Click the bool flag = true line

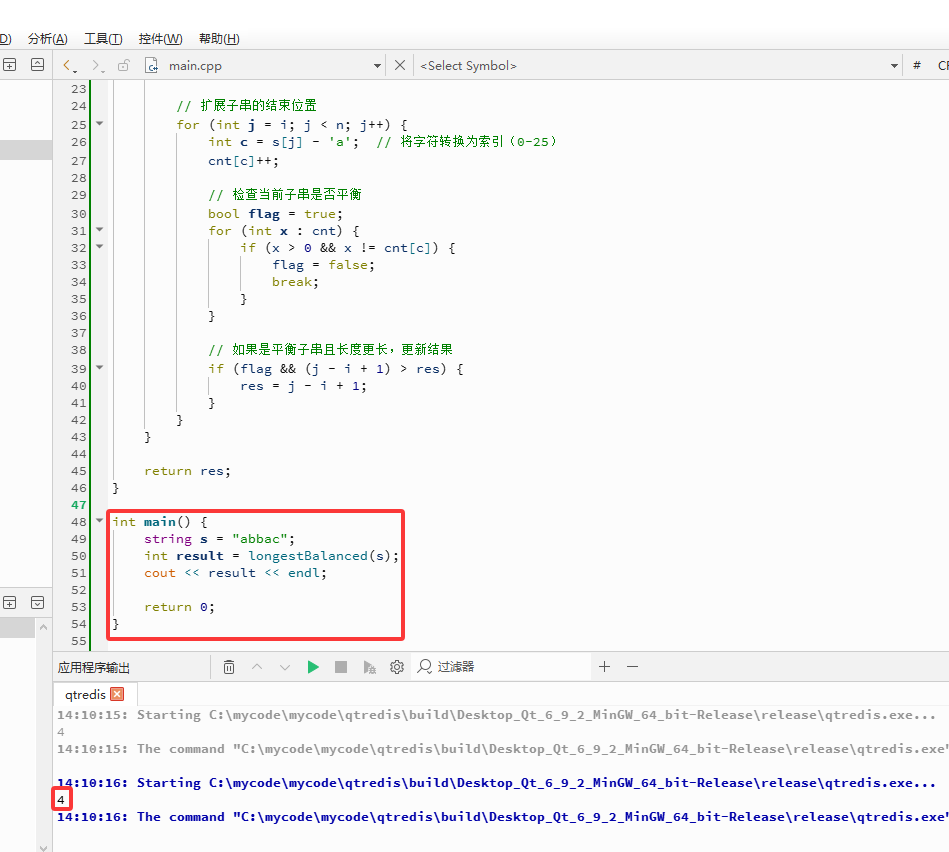(x=275, y=214)
